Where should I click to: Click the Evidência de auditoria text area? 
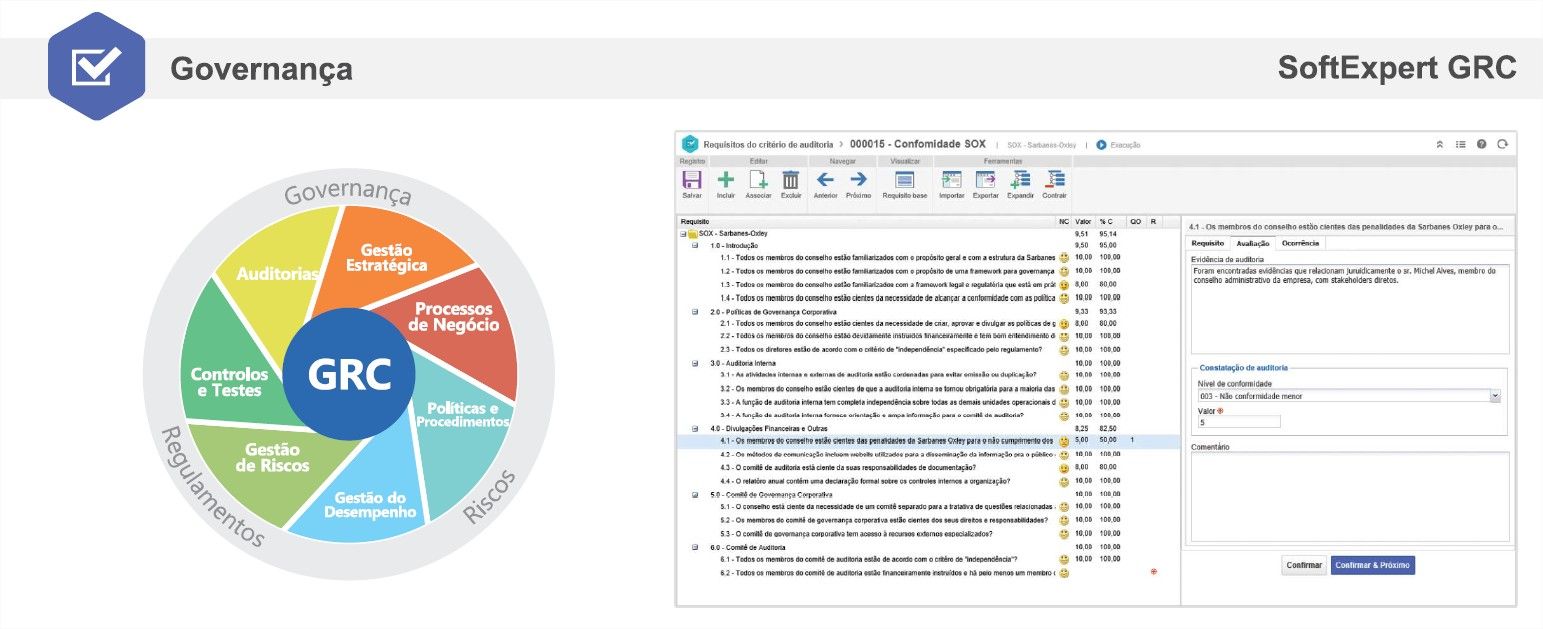tap(1350, 308)
